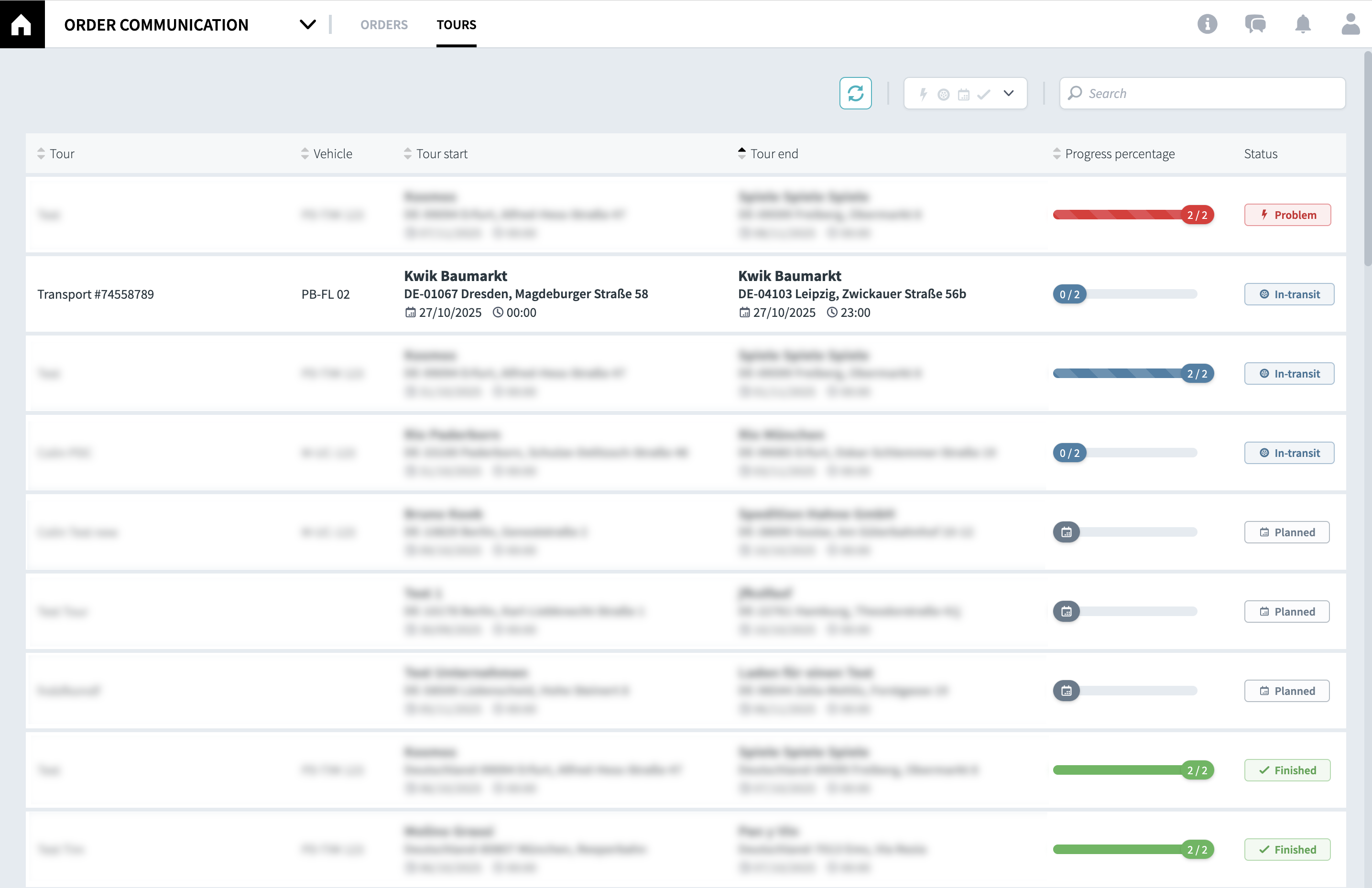Image resolution: width=1372 pixels, height=888 pixels.
Task: Sort by Progress percentage column arrows
Action: (x=1056, y=154)
